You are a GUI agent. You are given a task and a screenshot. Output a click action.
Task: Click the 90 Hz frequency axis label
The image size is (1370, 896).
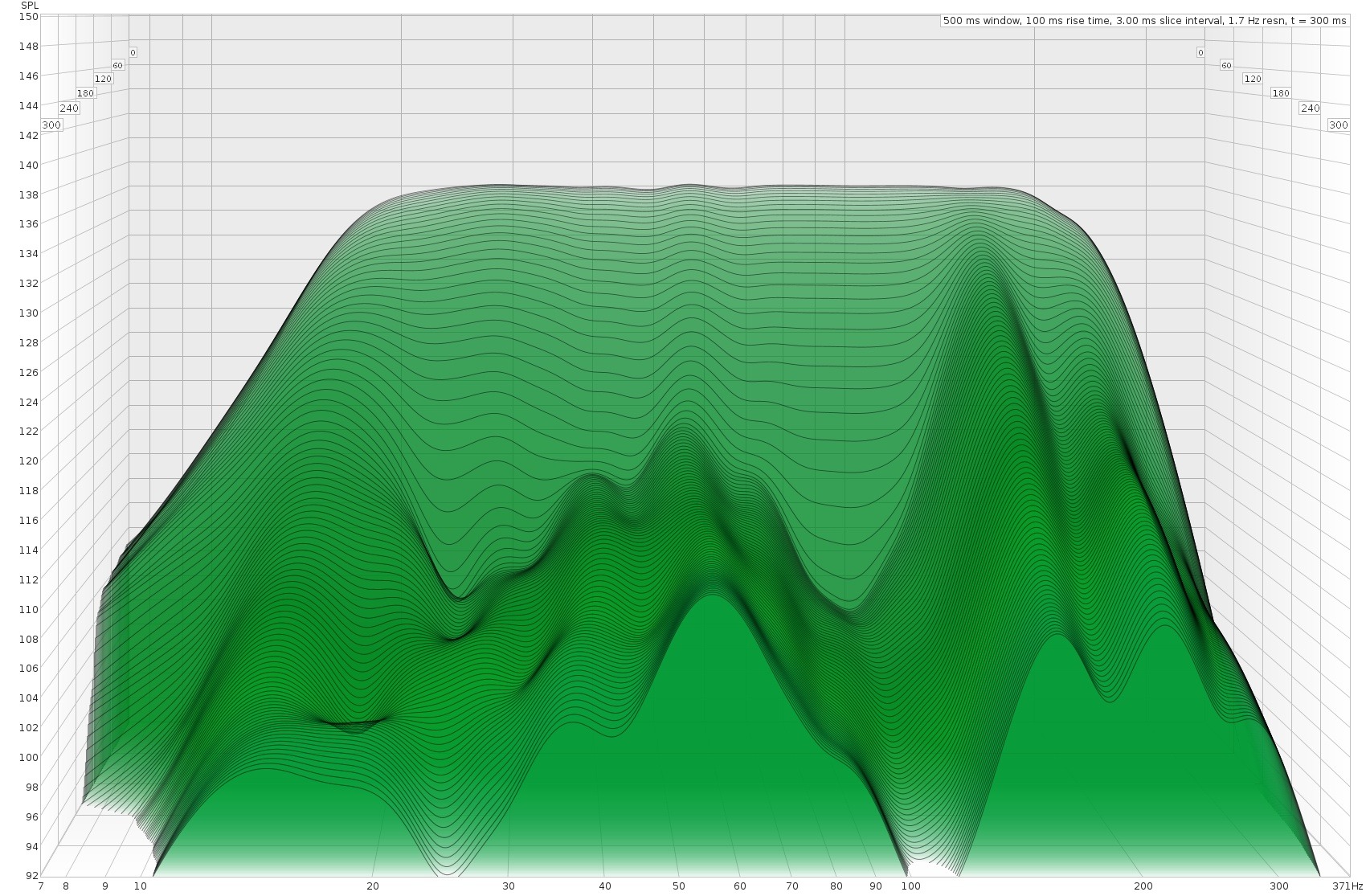(x=876, y=886)
